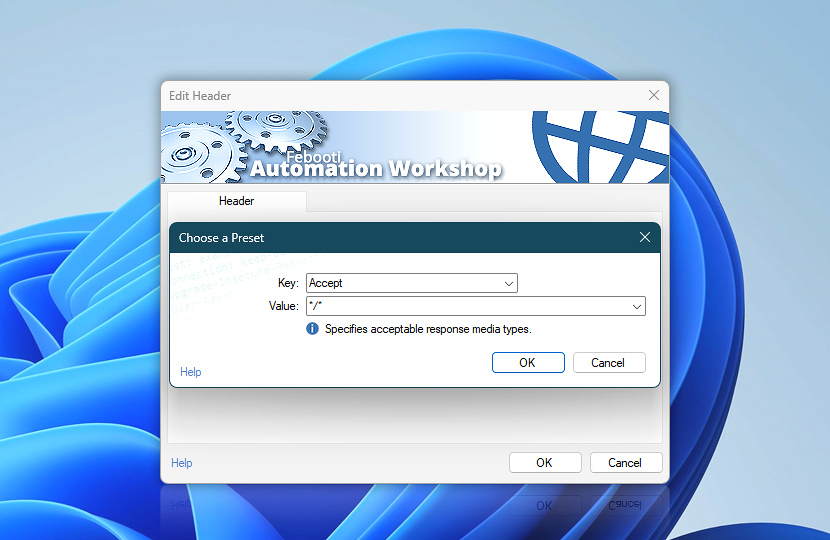Click the globe icon in the banner
The width and height of the screenshot is (830, 540).
[x=600, y=147]
